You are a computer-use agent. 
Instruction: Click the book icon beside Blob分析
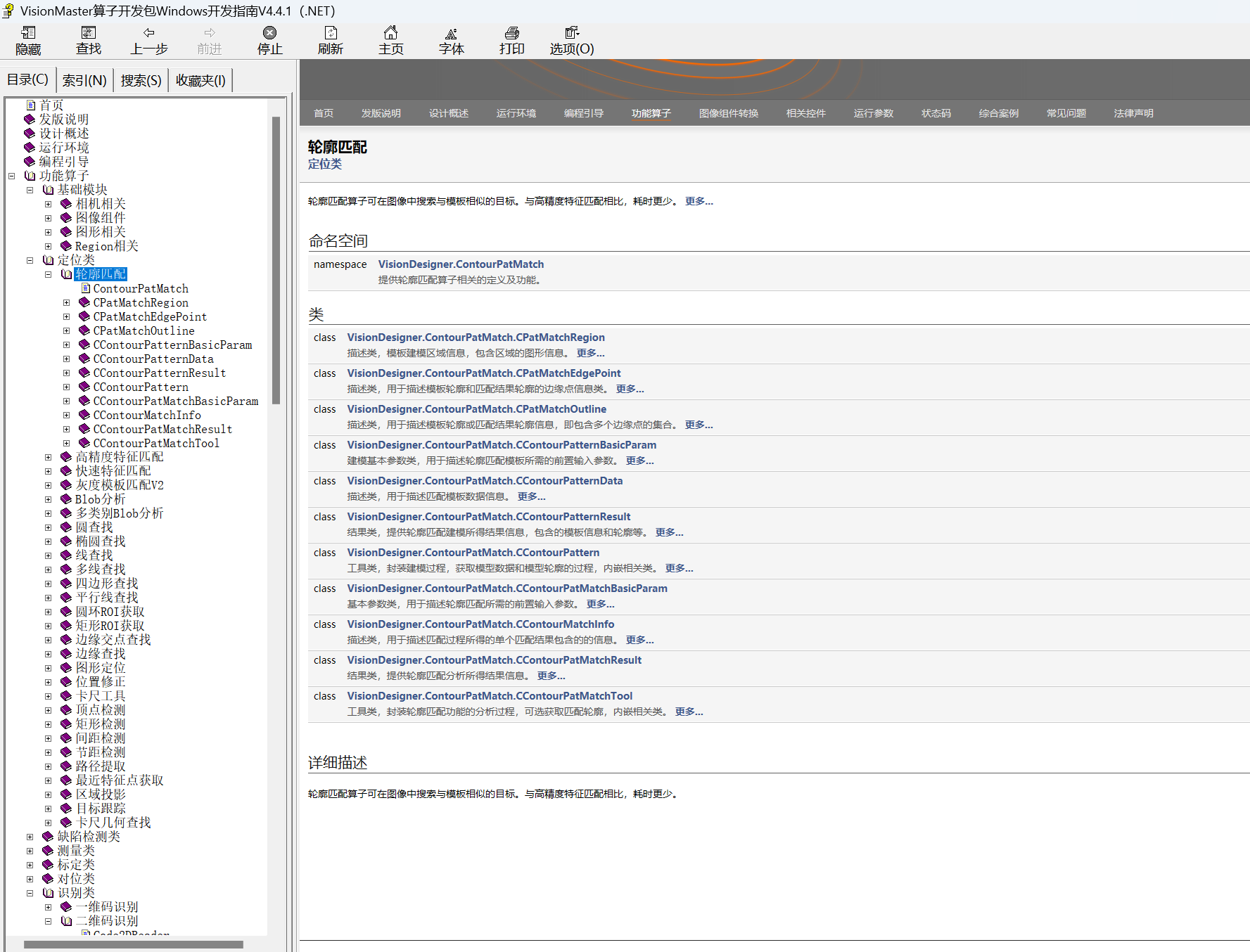(66, 499)
